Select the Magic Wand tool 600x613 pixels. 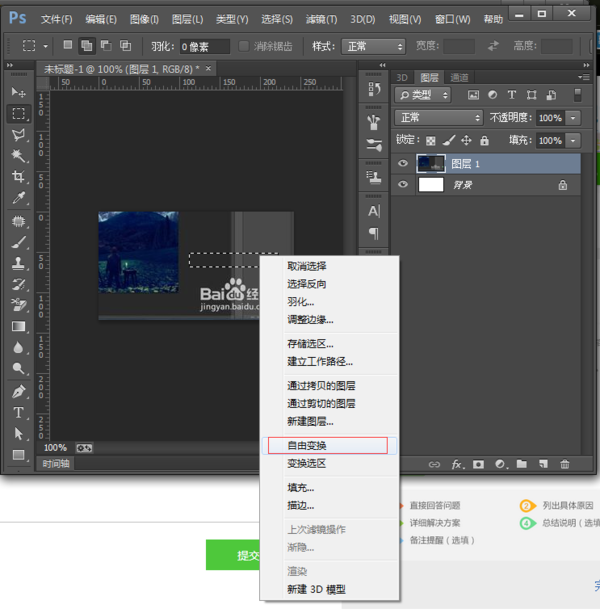[x=18, y=156]
